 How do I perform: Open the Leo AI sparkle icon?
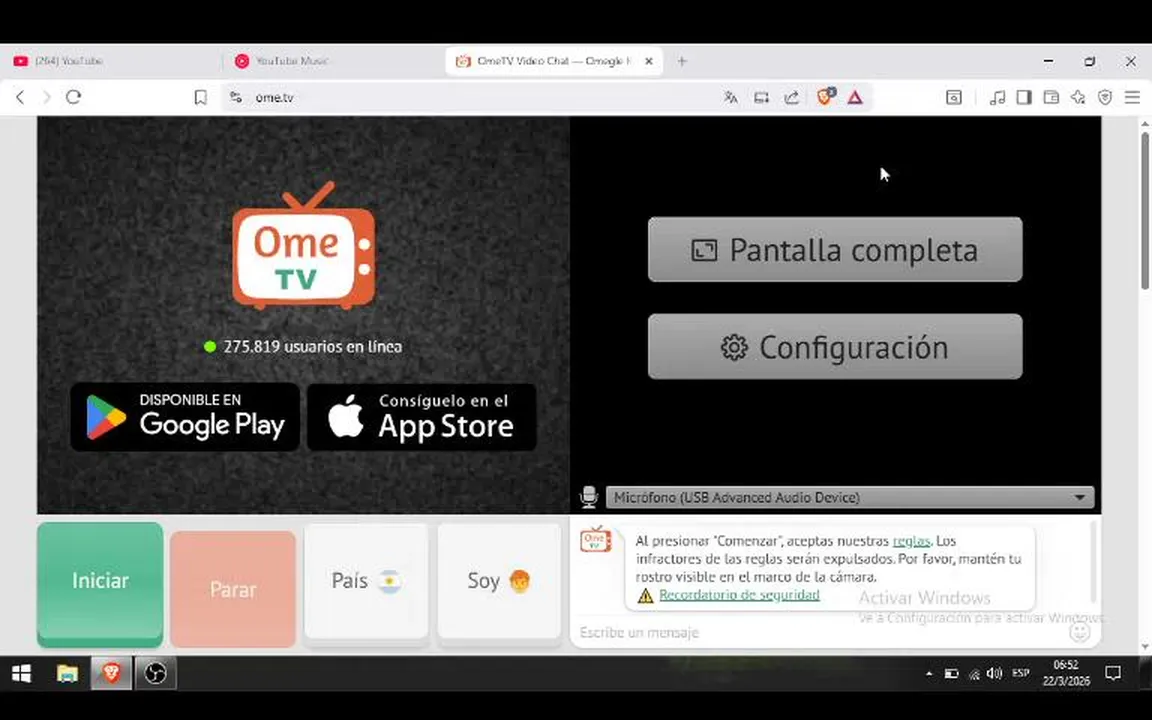coord(1078,97)
